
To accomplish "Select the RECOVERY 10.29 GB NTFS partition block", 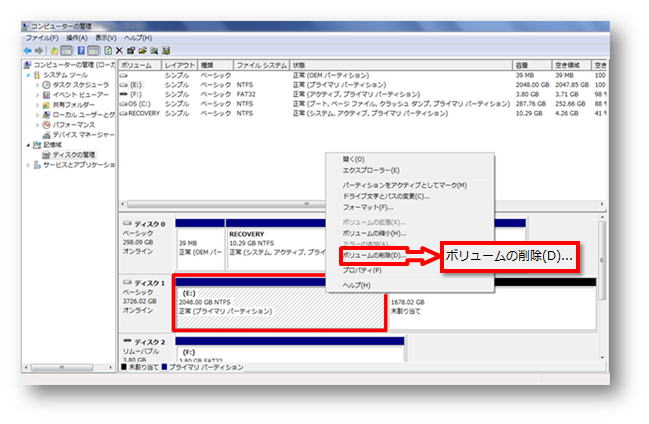I will pos(276,244).
